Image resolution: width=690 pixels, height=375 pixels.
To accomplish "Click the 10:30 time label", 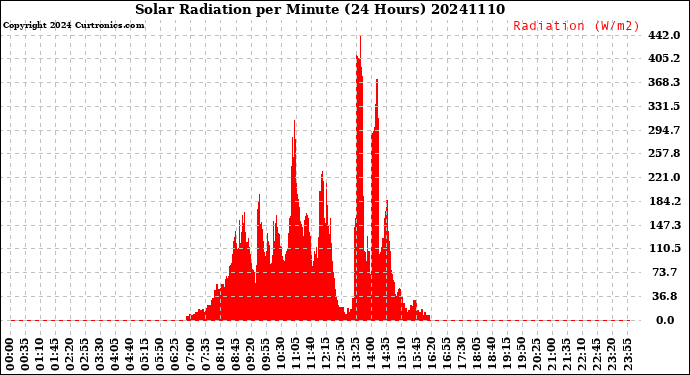I will click(x=281, y=355).
